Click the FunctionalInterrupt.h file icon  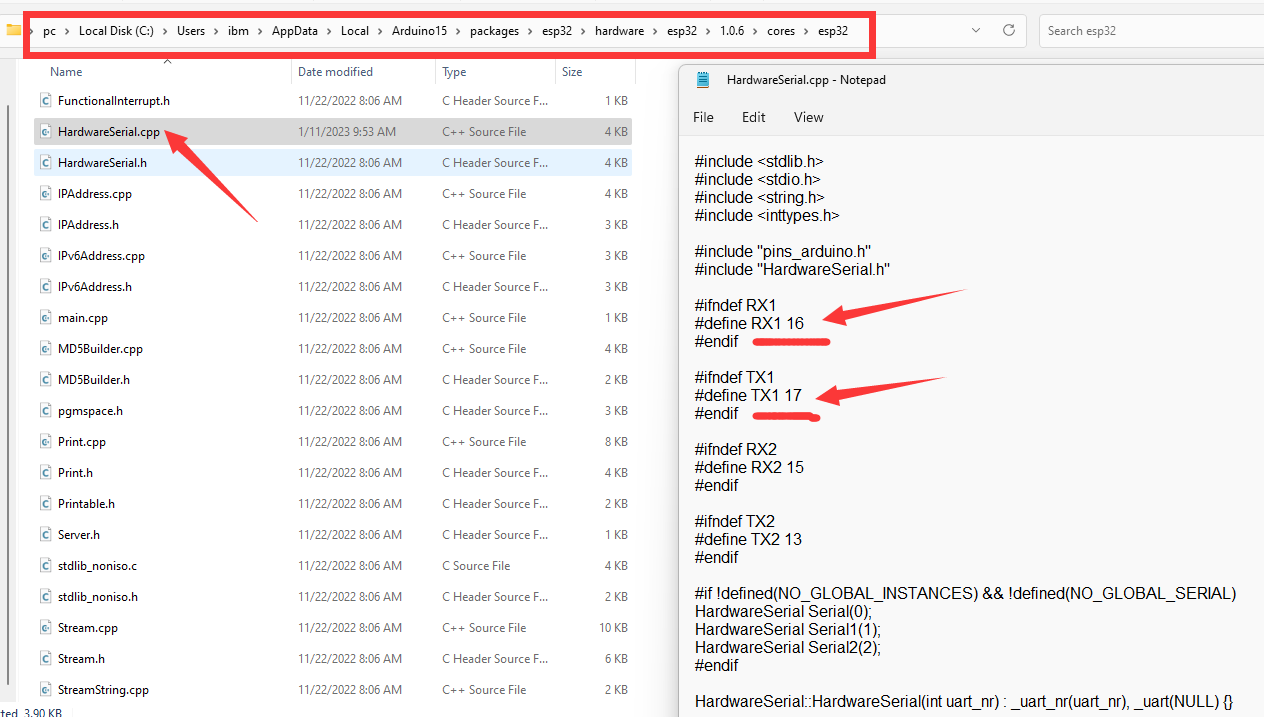point(45,101)
